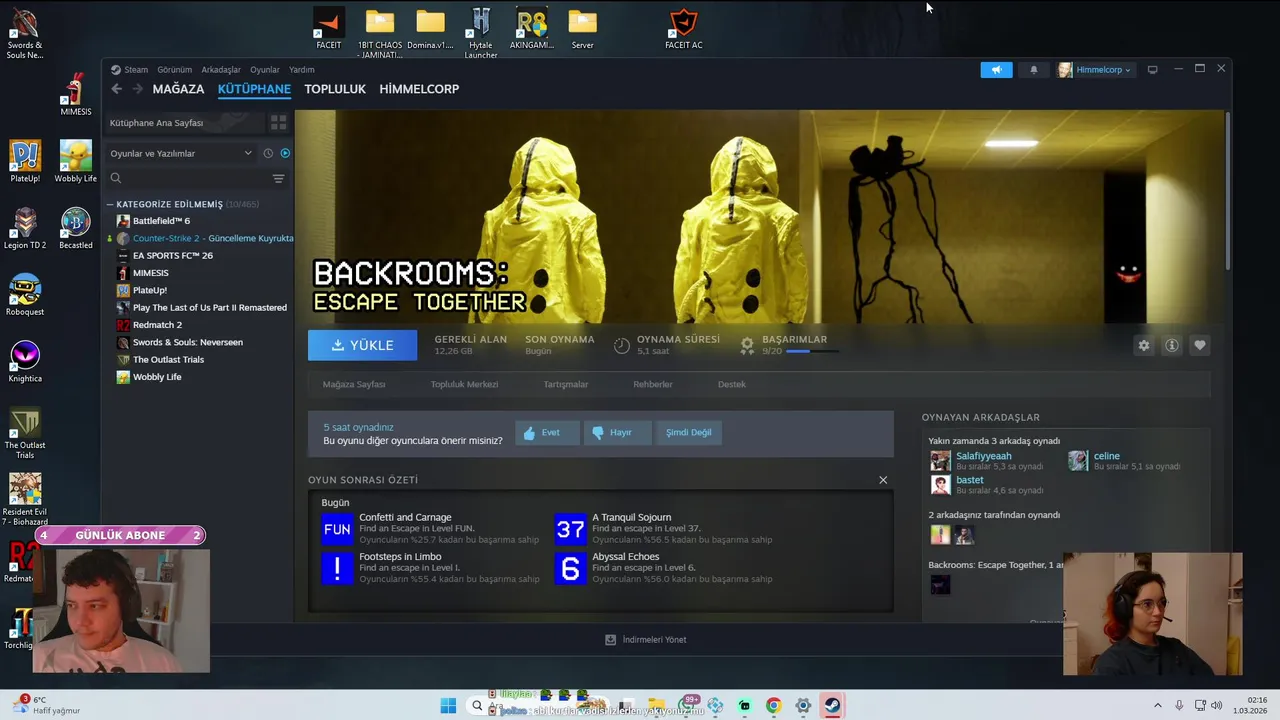
Task: Click the Başarımlar progress bar
Action: (811, 352)
